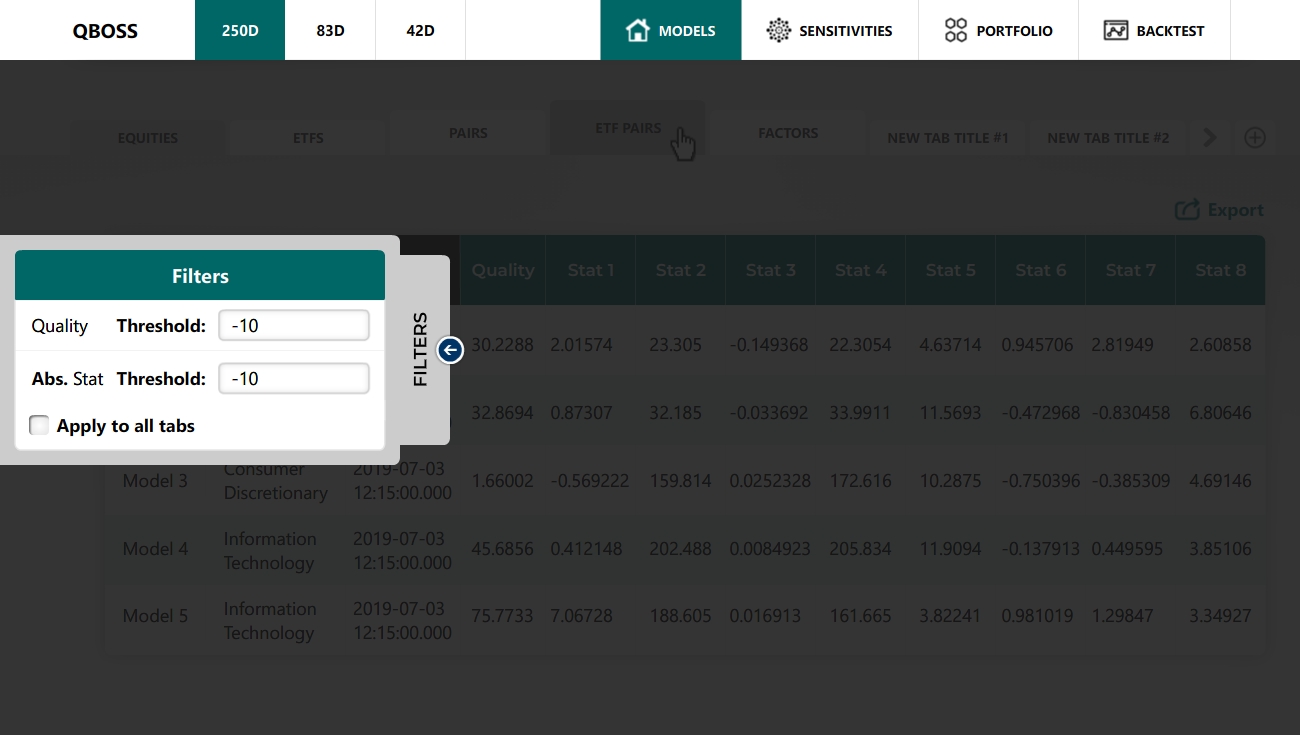The width and height of the screenshot is (1300, 735).
Task: Click the vertical FILTERS panel handle
Action: (x=421, y=350)
